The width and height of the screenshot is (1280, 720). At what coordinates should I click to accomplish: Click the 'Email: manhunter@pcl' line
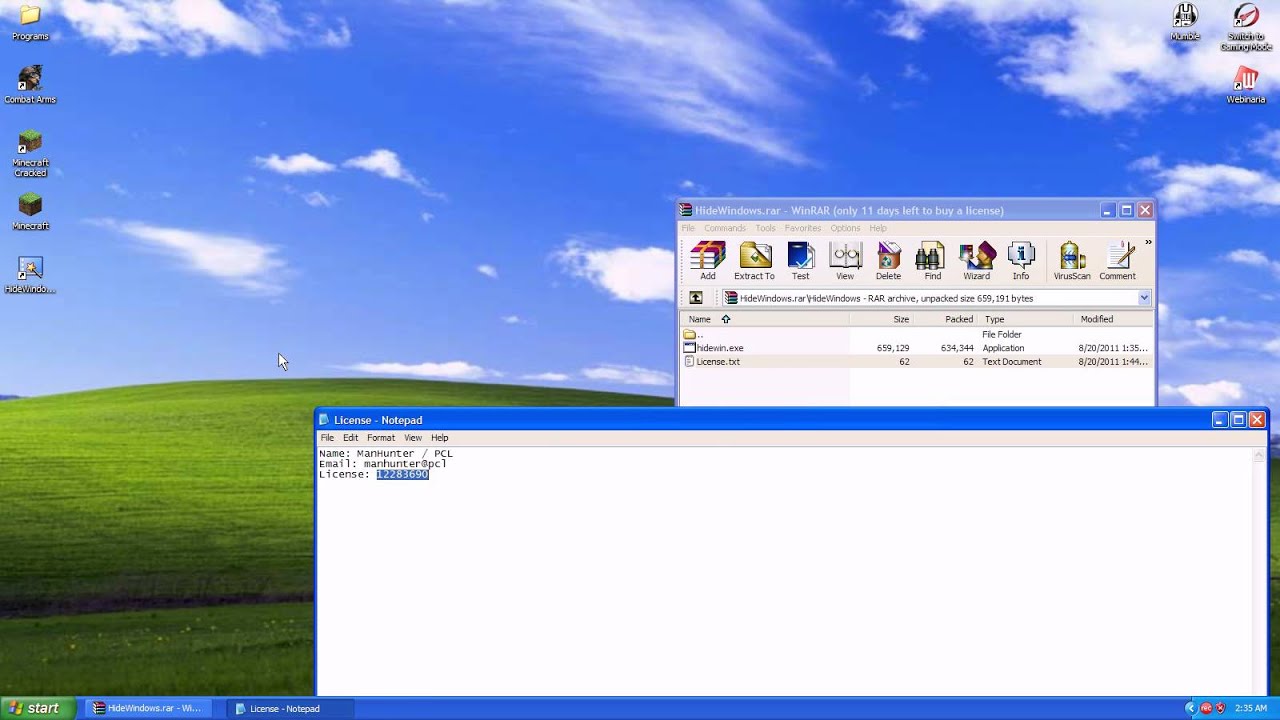tap(383, 464)
